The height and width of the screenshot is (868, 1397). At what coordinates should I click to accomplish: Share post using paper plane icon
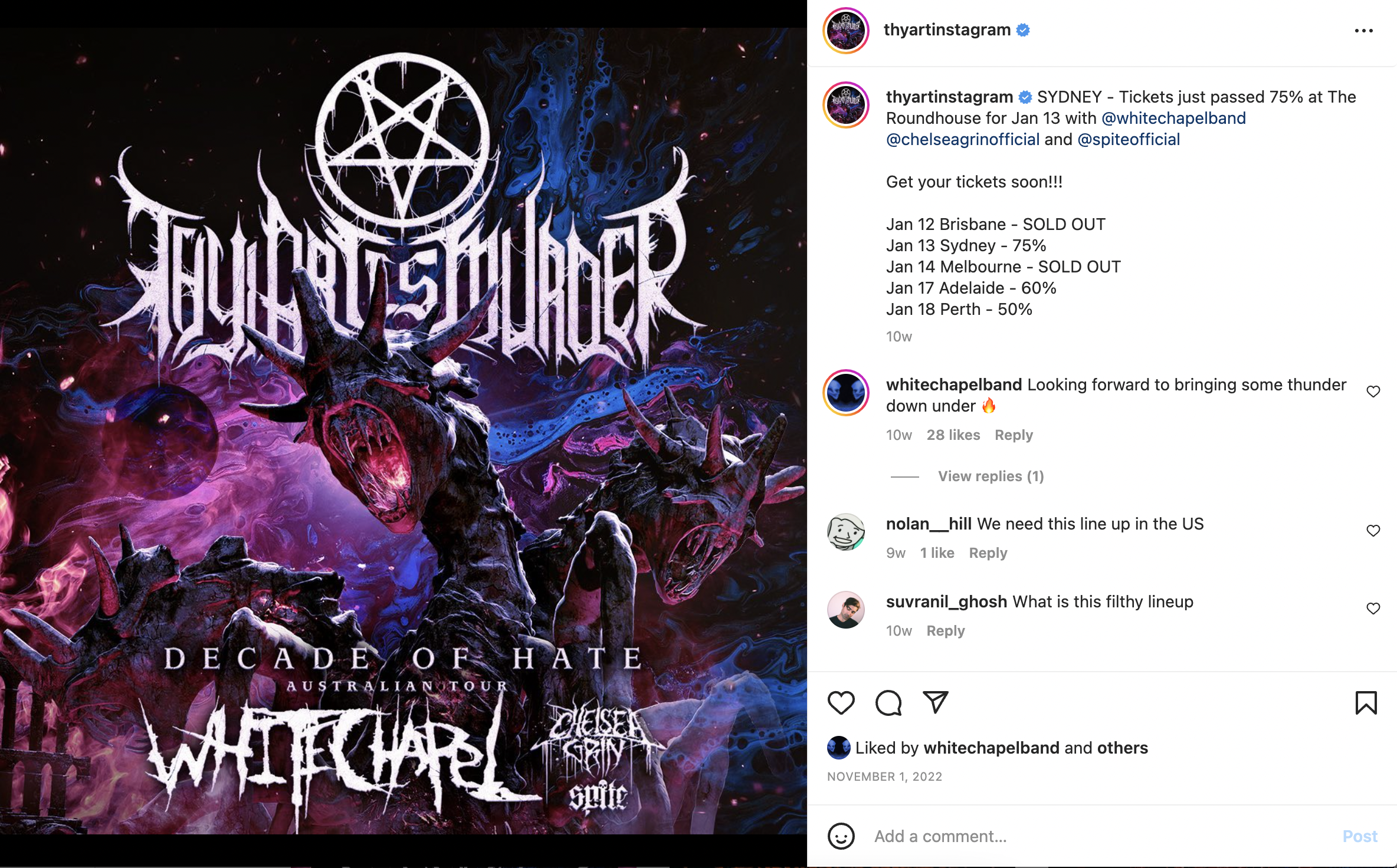click(x=936, y=702)
